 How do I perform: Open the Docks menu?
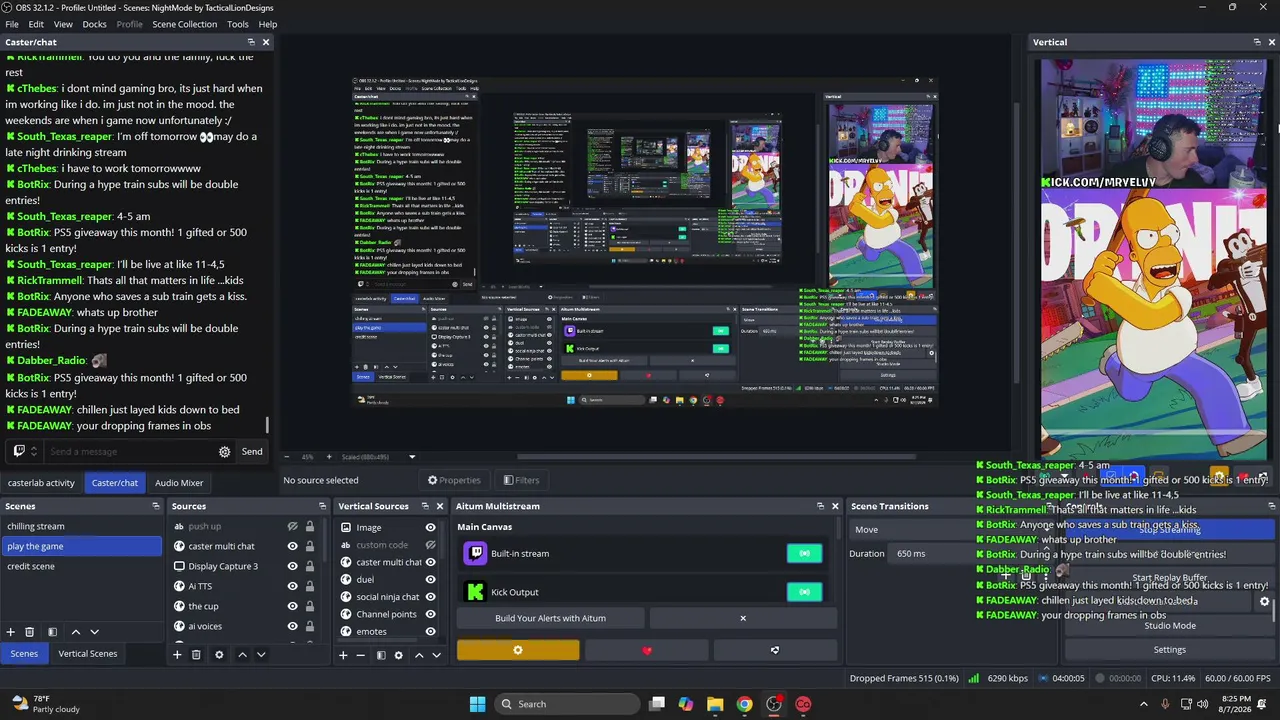94,24
